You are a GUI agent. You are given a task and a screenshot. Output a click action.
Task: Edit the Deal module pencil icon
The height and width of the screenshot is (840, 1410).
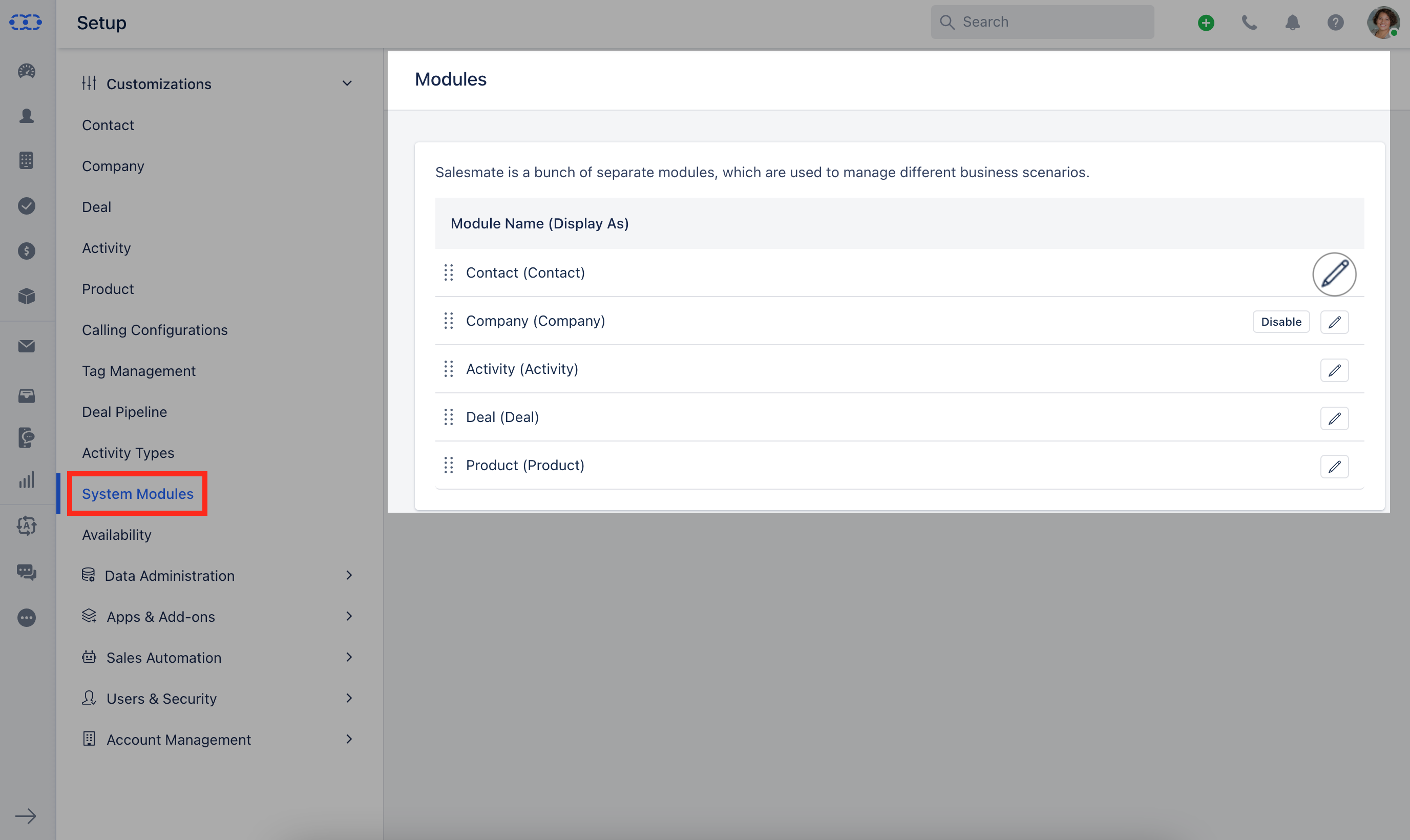point(1334,418)
